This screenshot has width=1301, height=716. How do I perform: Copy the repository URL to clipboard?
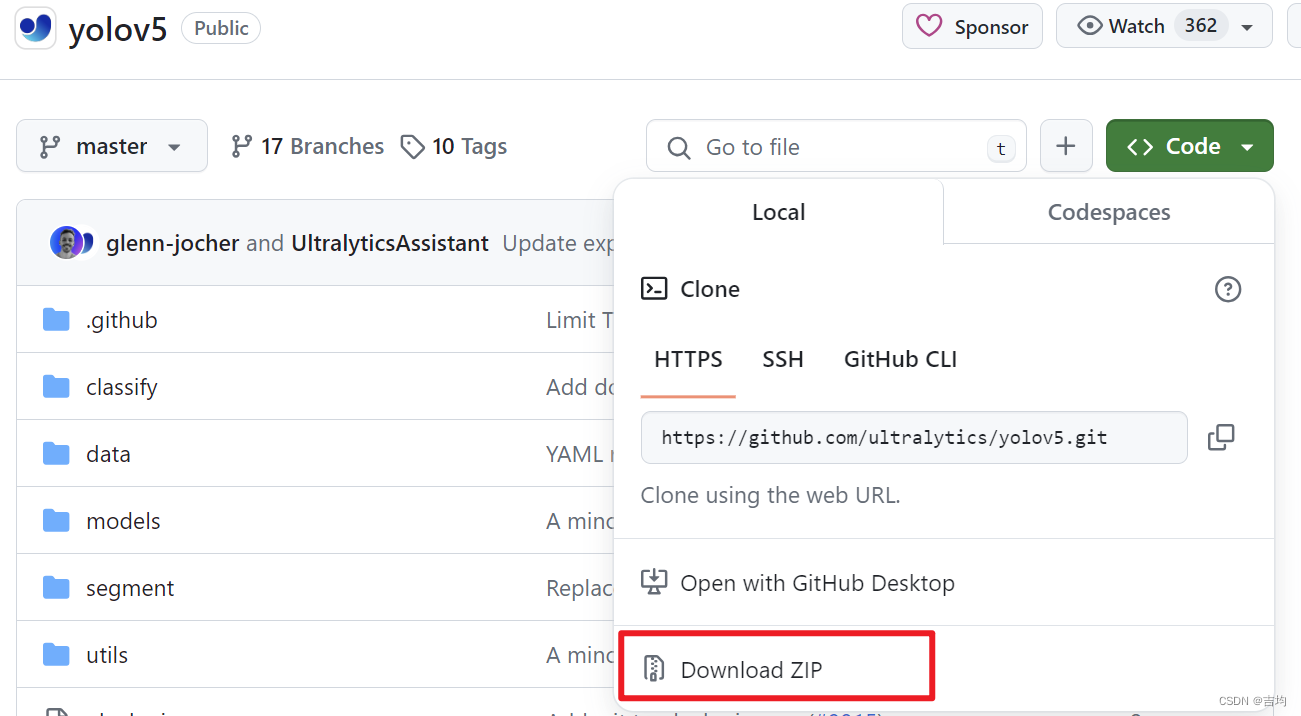click(1221, 437)
